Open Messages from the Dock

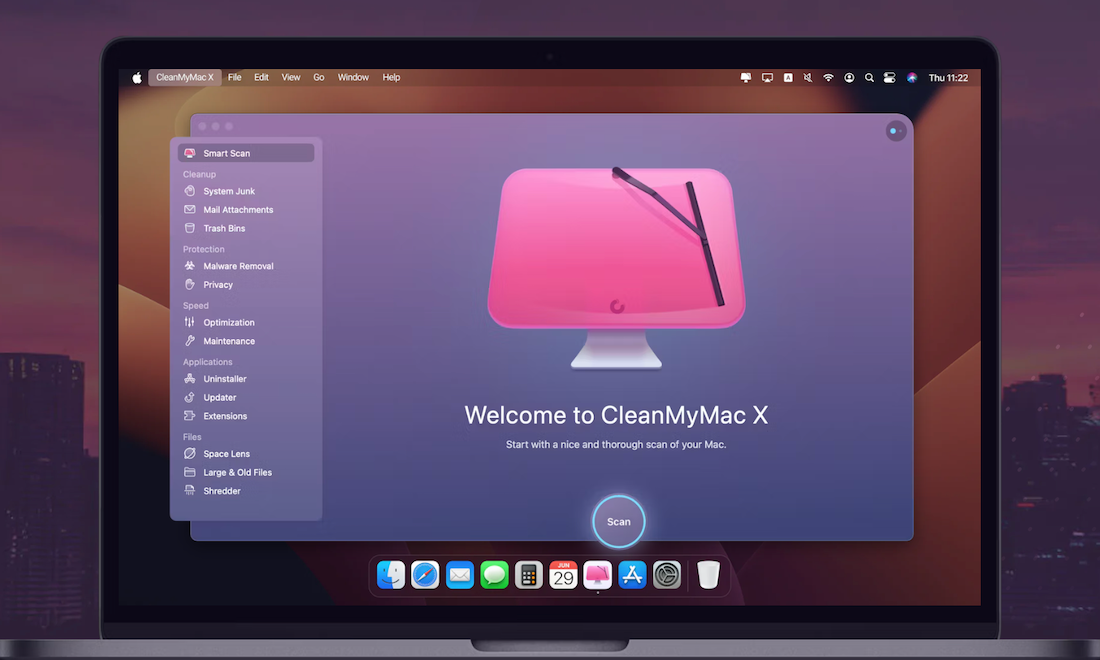[x=495, y=575]
